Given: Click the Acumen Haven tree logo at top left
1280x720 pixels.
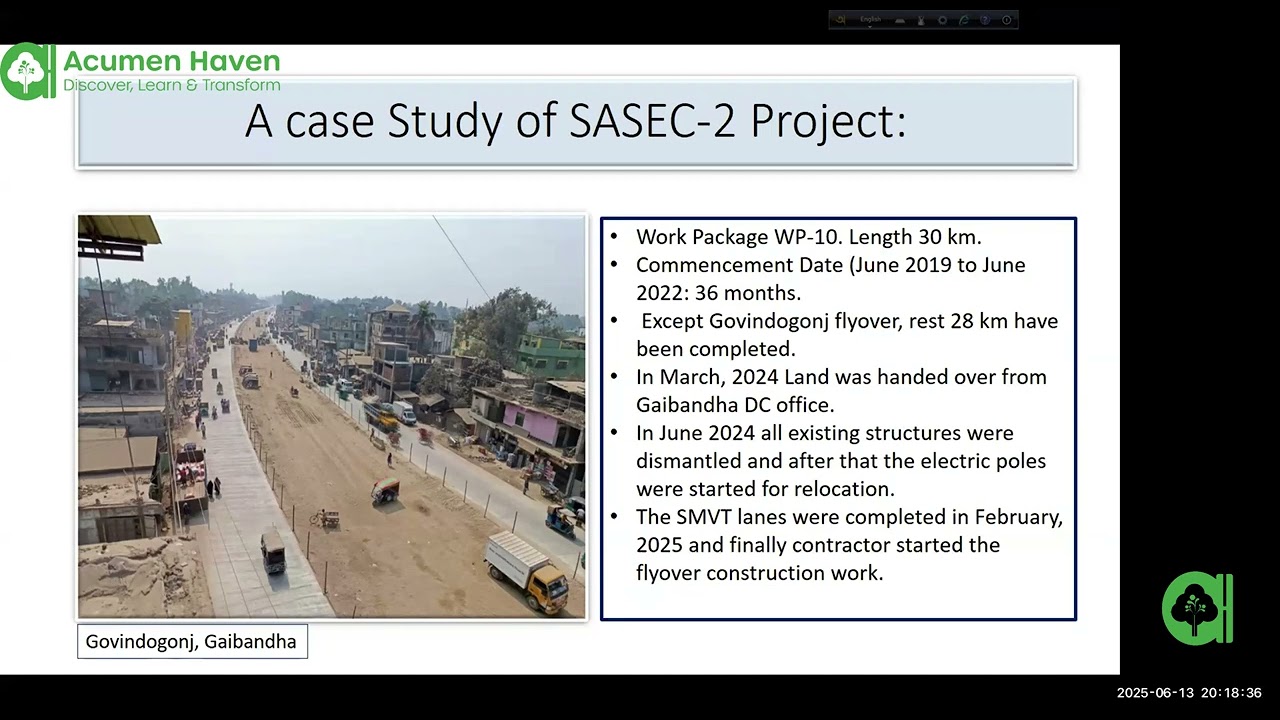Looking at the screenshot, I should 27,72.
